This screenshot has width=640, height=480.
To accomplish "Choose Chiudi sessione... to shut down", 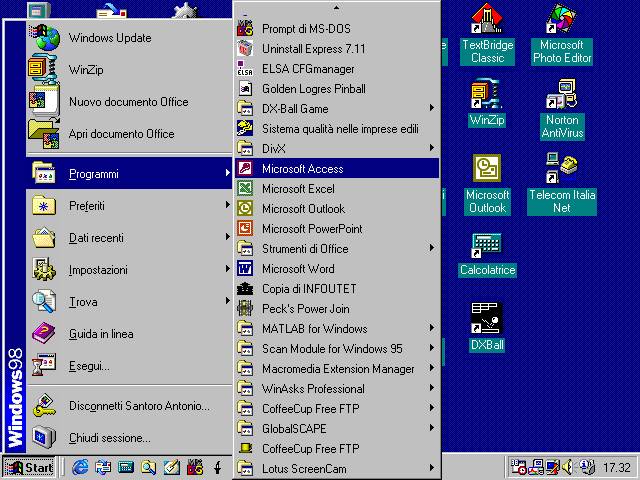I will click(129, 438).
